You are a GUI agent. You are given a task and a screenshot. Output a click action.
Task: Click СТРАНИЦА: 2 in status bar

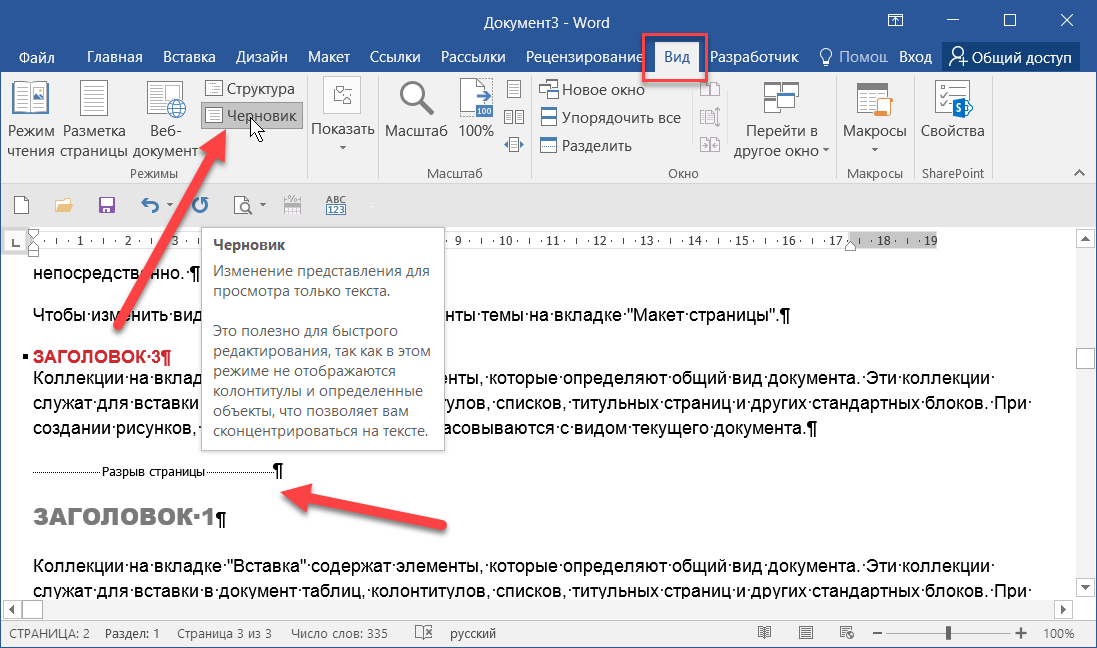coord(49,633)
